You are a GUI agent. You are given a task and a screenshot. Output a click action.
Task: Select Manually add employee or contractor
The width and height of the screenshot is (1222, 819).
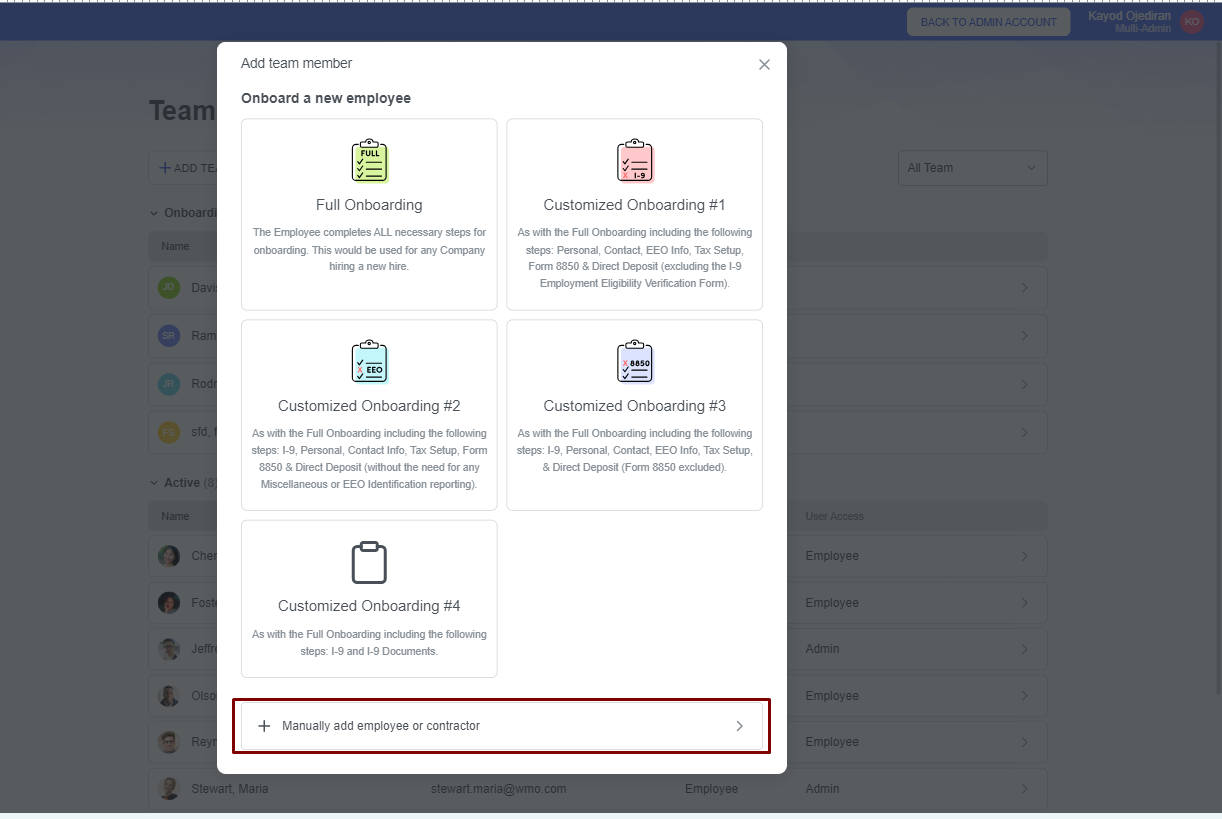[x=381, y=726]
